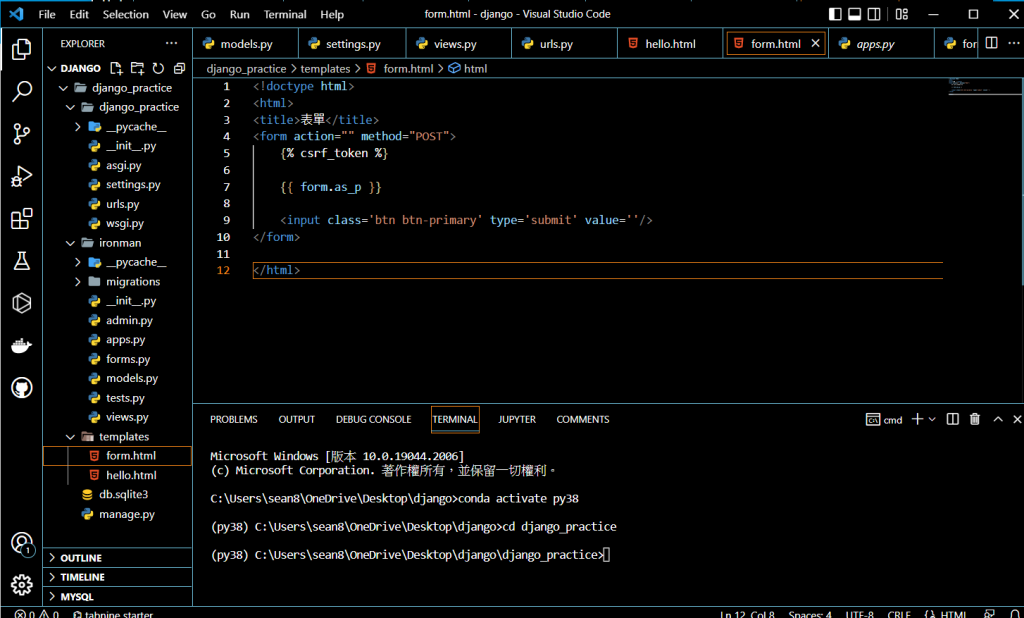Toggle the bottom panel visibility

click(854, 14)
